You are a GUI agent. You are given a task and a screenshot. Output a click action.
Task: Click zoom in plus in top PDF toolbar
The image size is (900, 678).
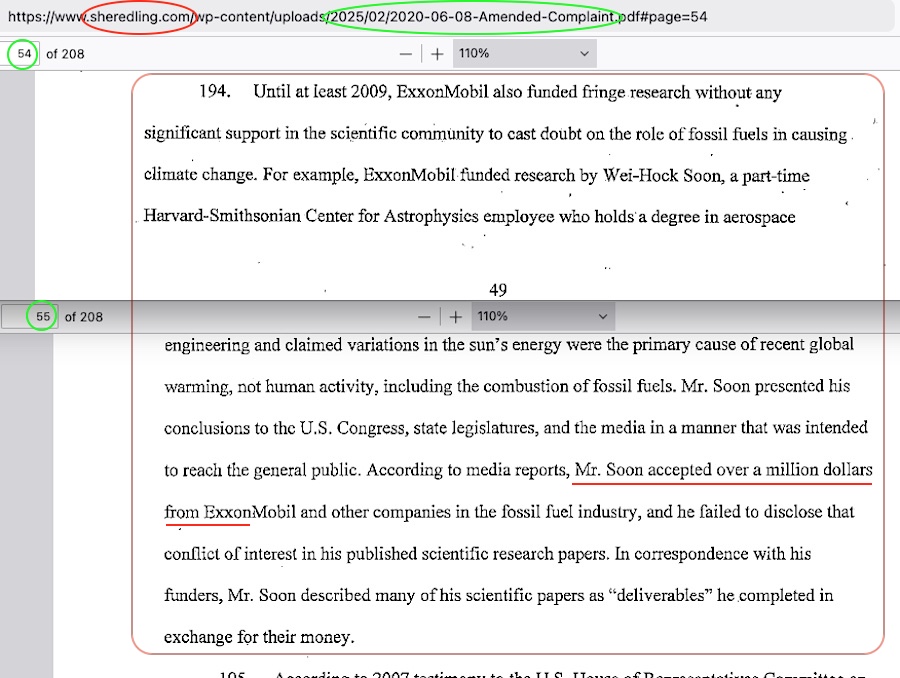tap(436, 53)
